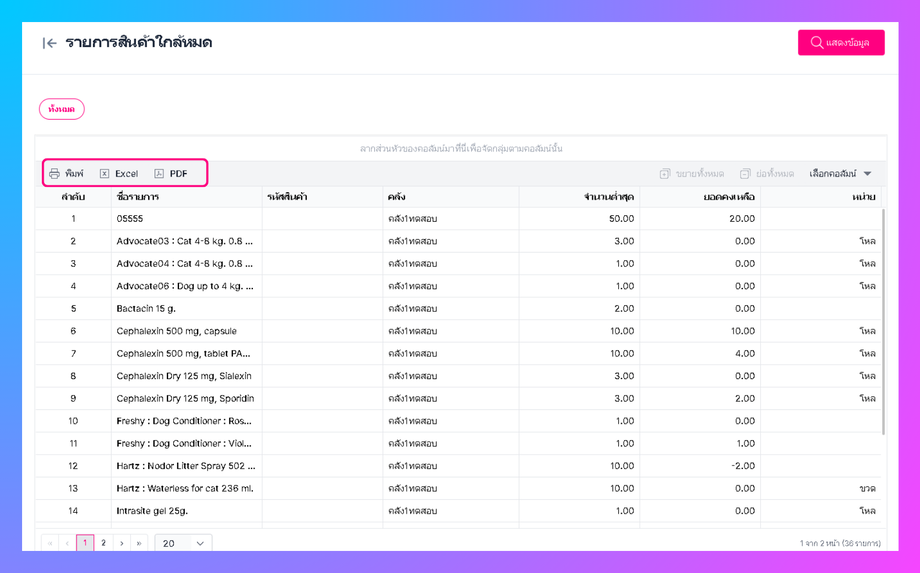Screen dimensions: 920x573
Task: Export the table to PDF
Action: tap(171, 174)
